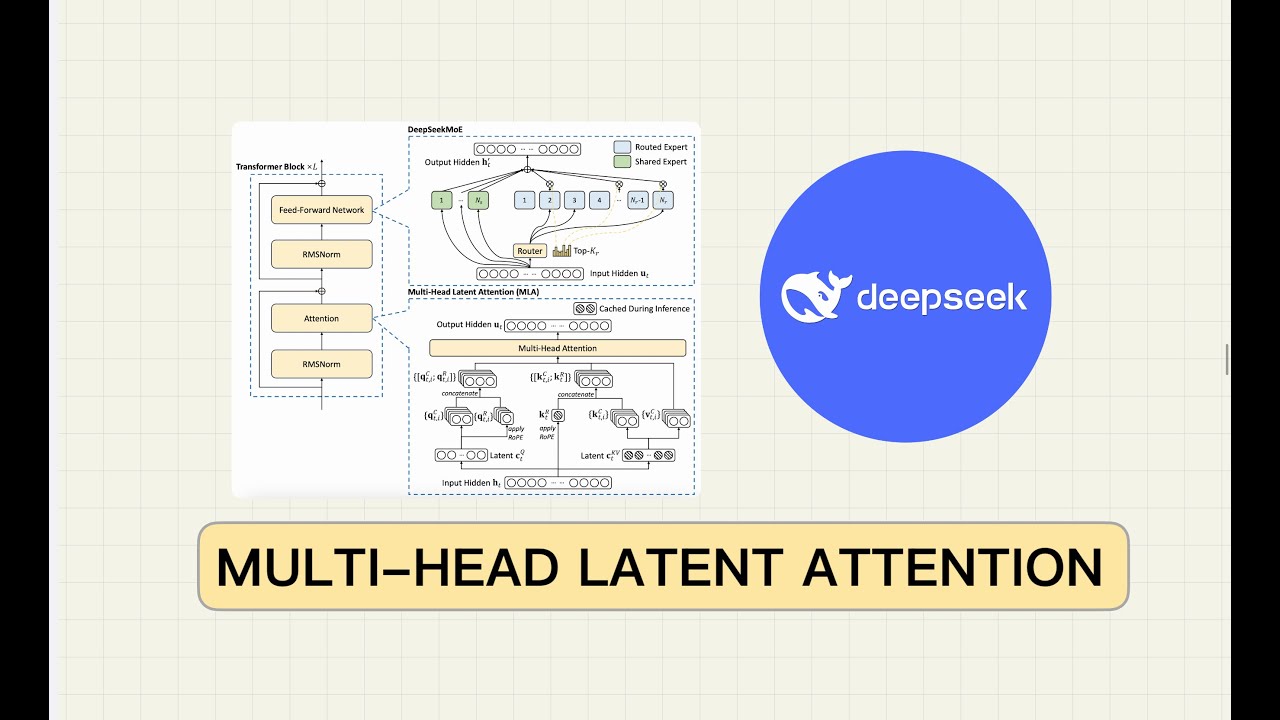The image size is (1280, 720).
Task: Click the routed expert box labeled 3
Action: tap(574, 200)
